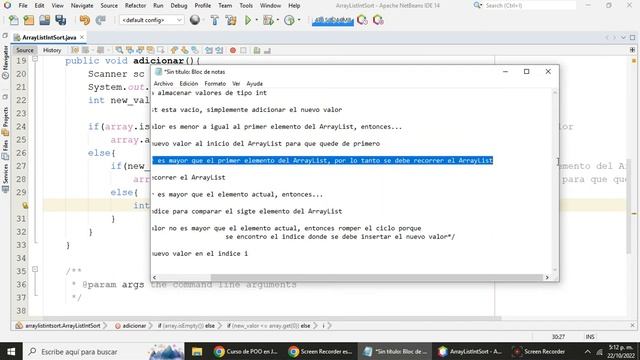Click the lightbulb hint icon at line 30

(x=25, y=205)
